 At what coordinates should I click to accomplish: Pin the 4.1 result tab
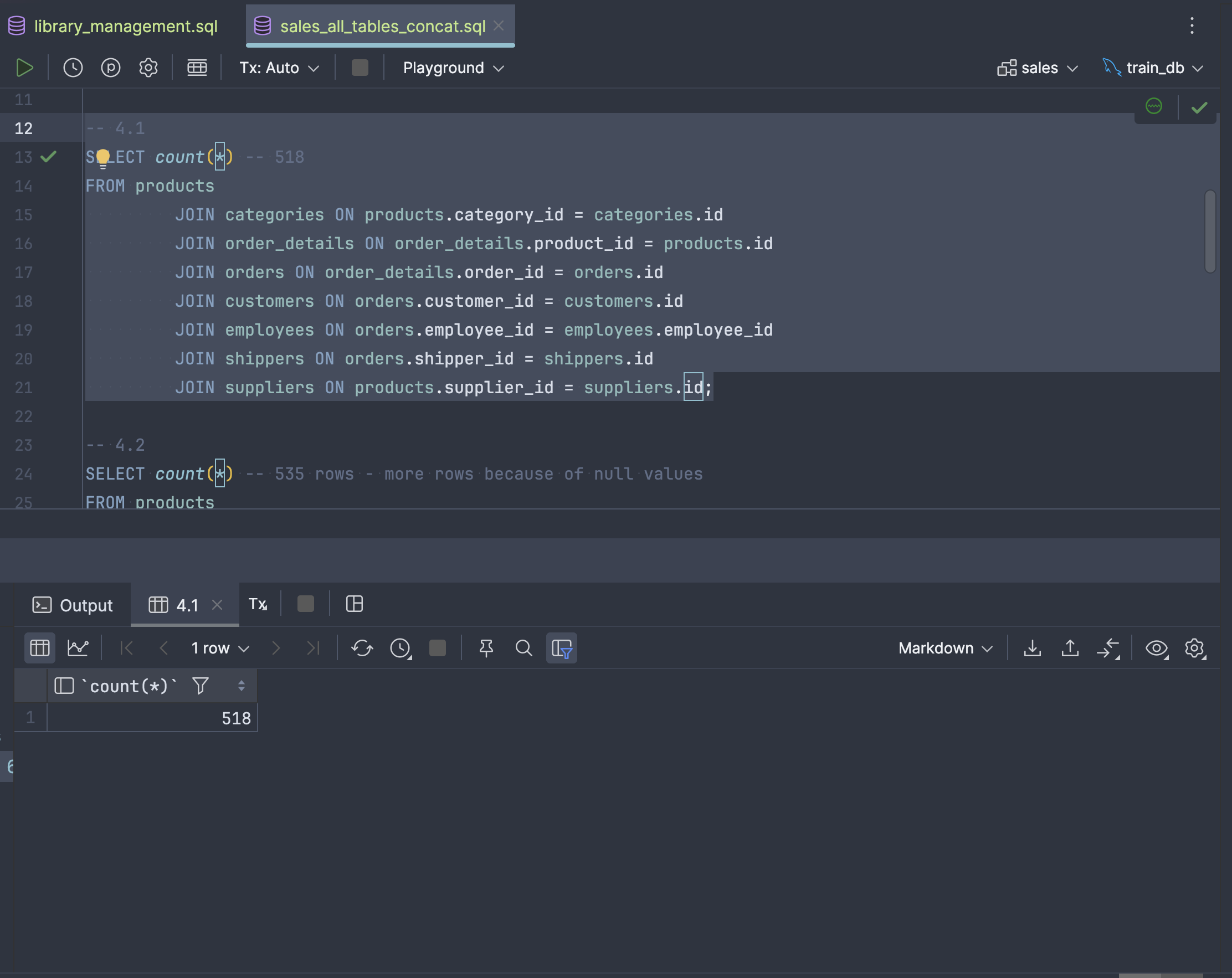click(x=486, y=648)
